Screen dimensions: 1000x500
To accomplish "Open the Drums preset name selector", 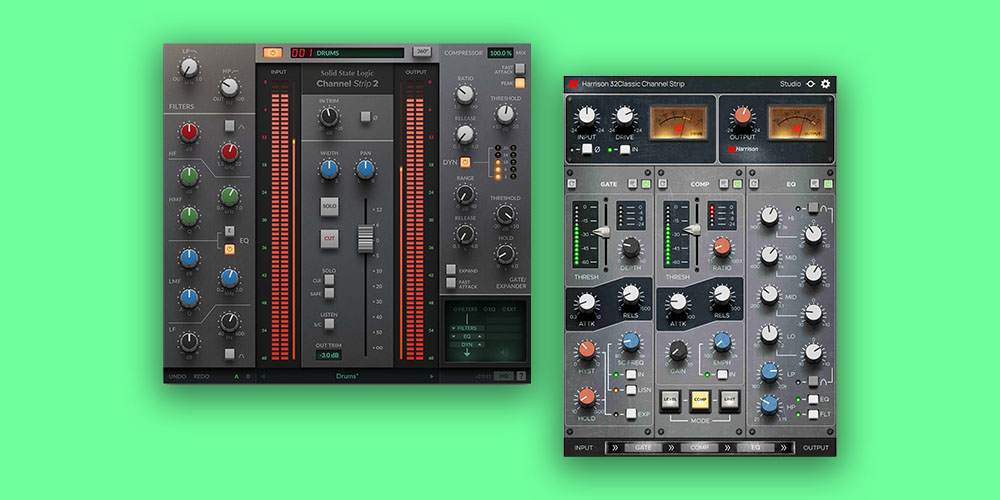I will (348, 377).
